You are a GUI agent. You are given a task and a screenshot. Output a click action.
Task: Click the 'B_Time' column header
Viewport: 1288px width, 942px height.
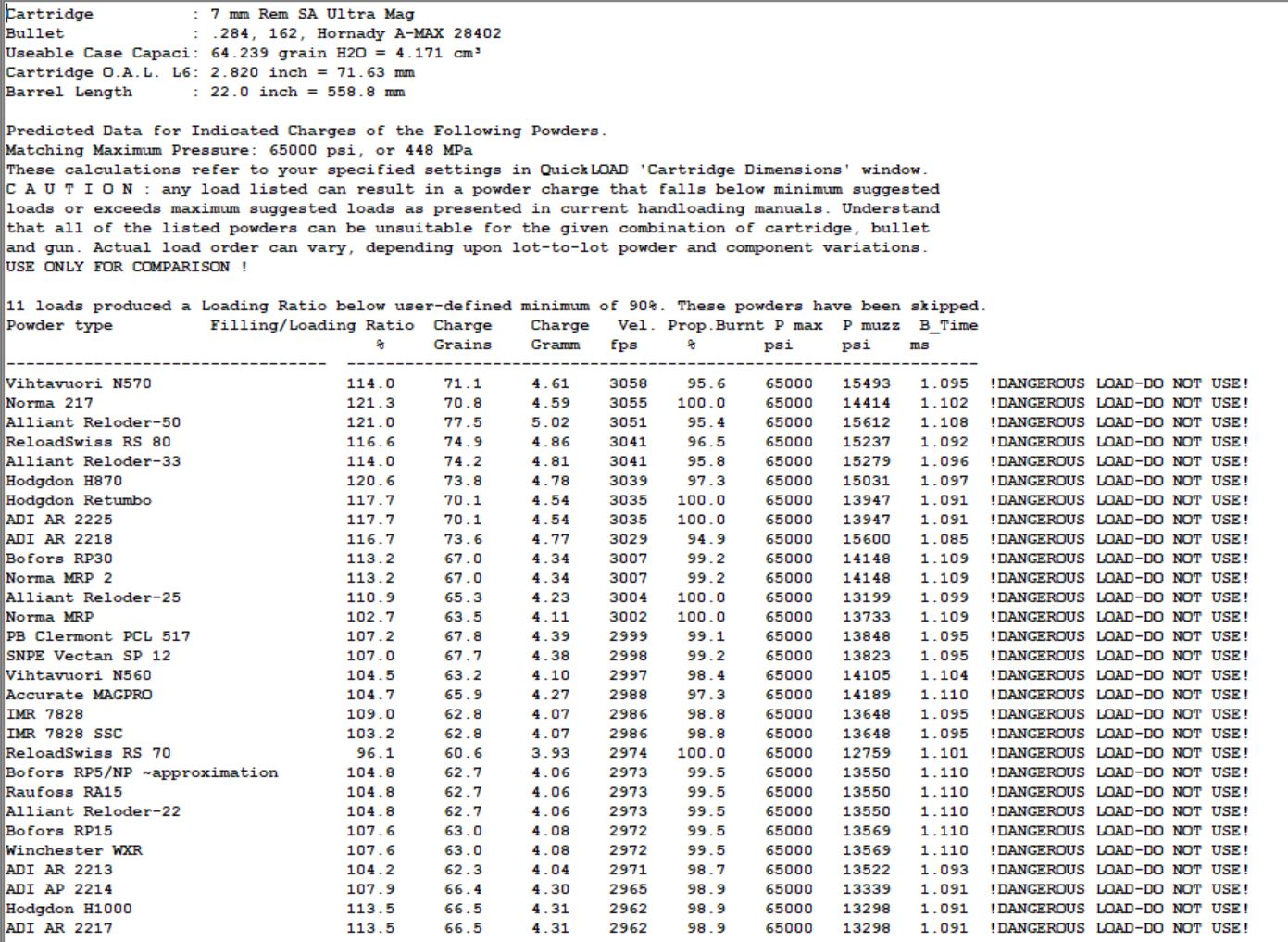click(x=948, y=325)
